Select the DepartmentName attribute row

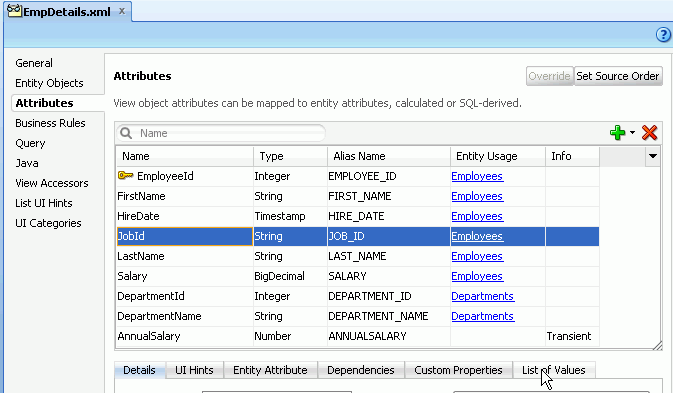tap(358, 316)
